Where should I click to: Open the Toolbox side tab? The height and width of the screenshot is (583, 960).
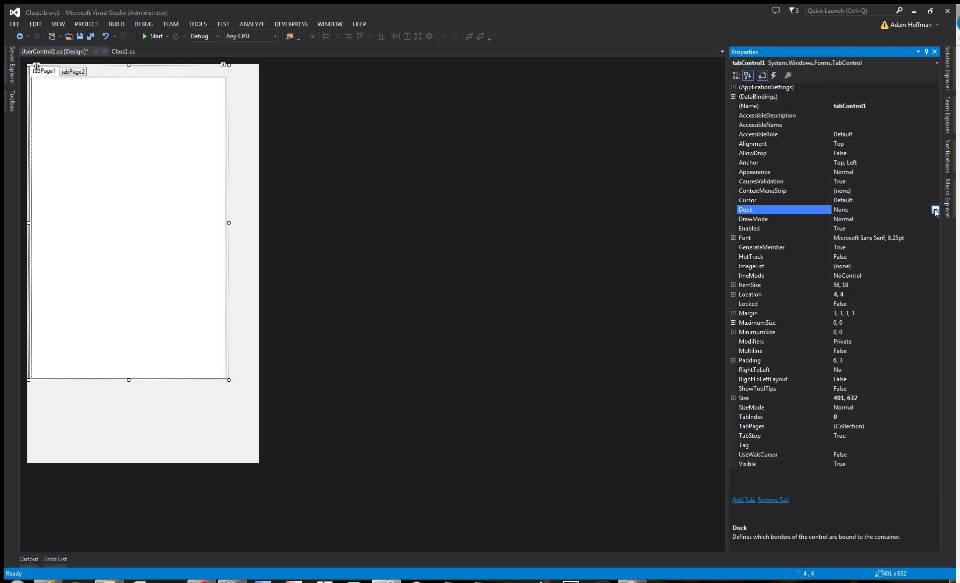pos(12,100)
